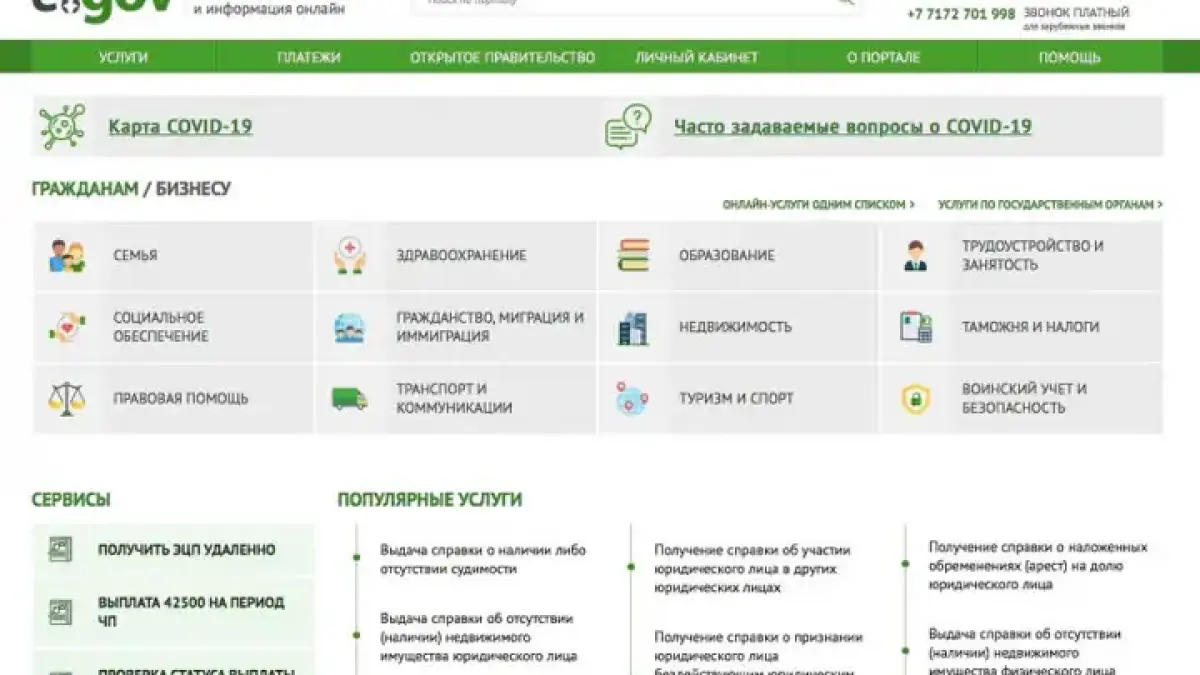Click the icon beside Выплата 42500

(x=61, y=612)
